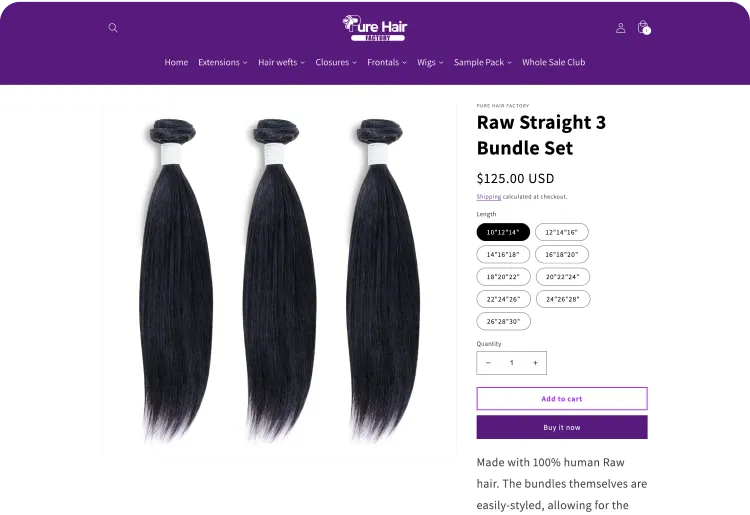The height and width of the screenshot is (515, 750).
Task: Expand the Hair wefts dropdown
Action: point(281,62)
